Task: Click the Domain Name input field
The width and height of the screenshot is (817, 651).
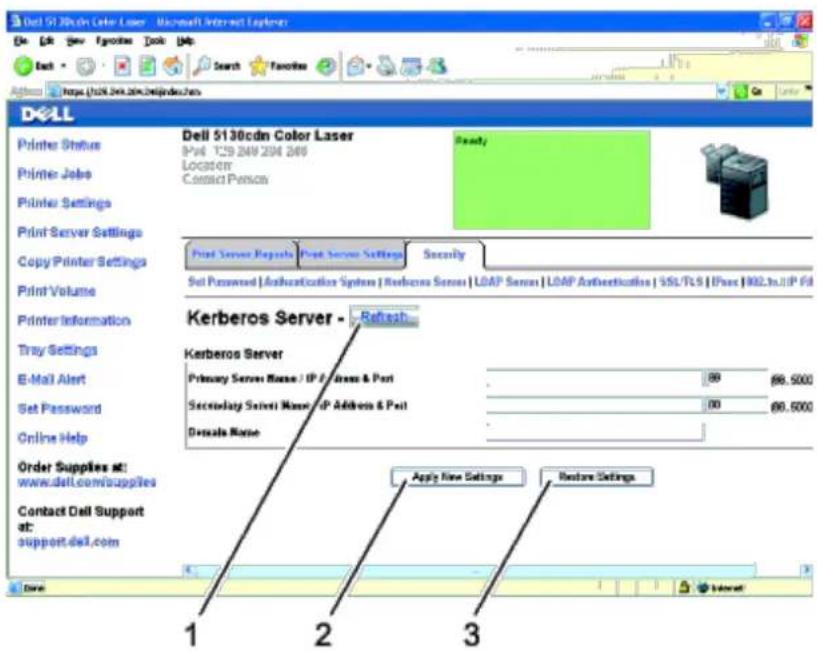Action: pos(595,432)
